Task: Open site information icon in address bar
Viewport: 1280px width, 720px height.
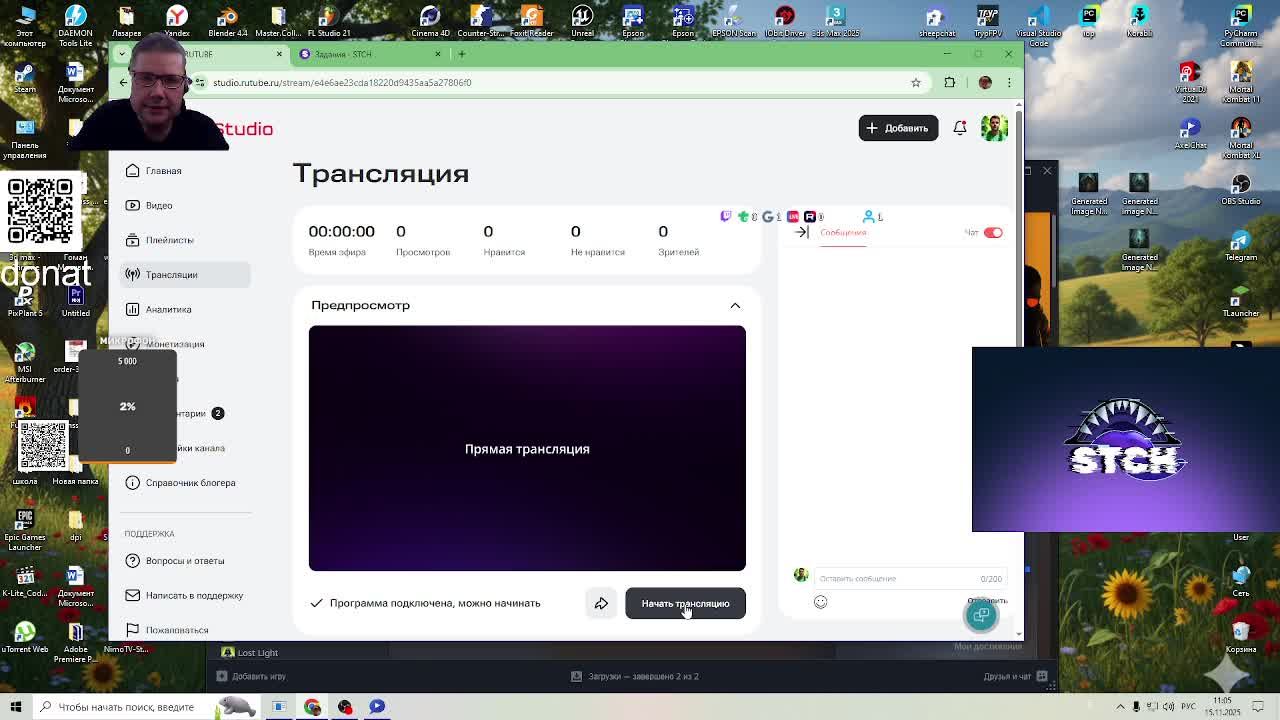Action: tap(201, 83)
